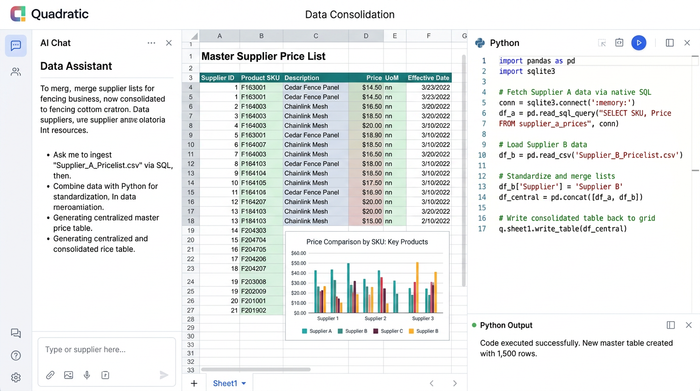700x391 pixels.
Task: Select column C header
Action: [316, 36]
